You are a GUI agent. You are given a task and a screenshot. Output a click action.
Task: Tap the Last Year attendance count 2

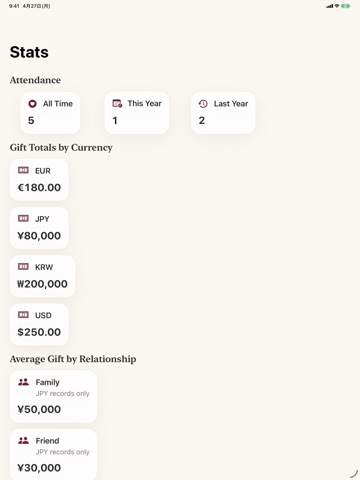[202, 120]
